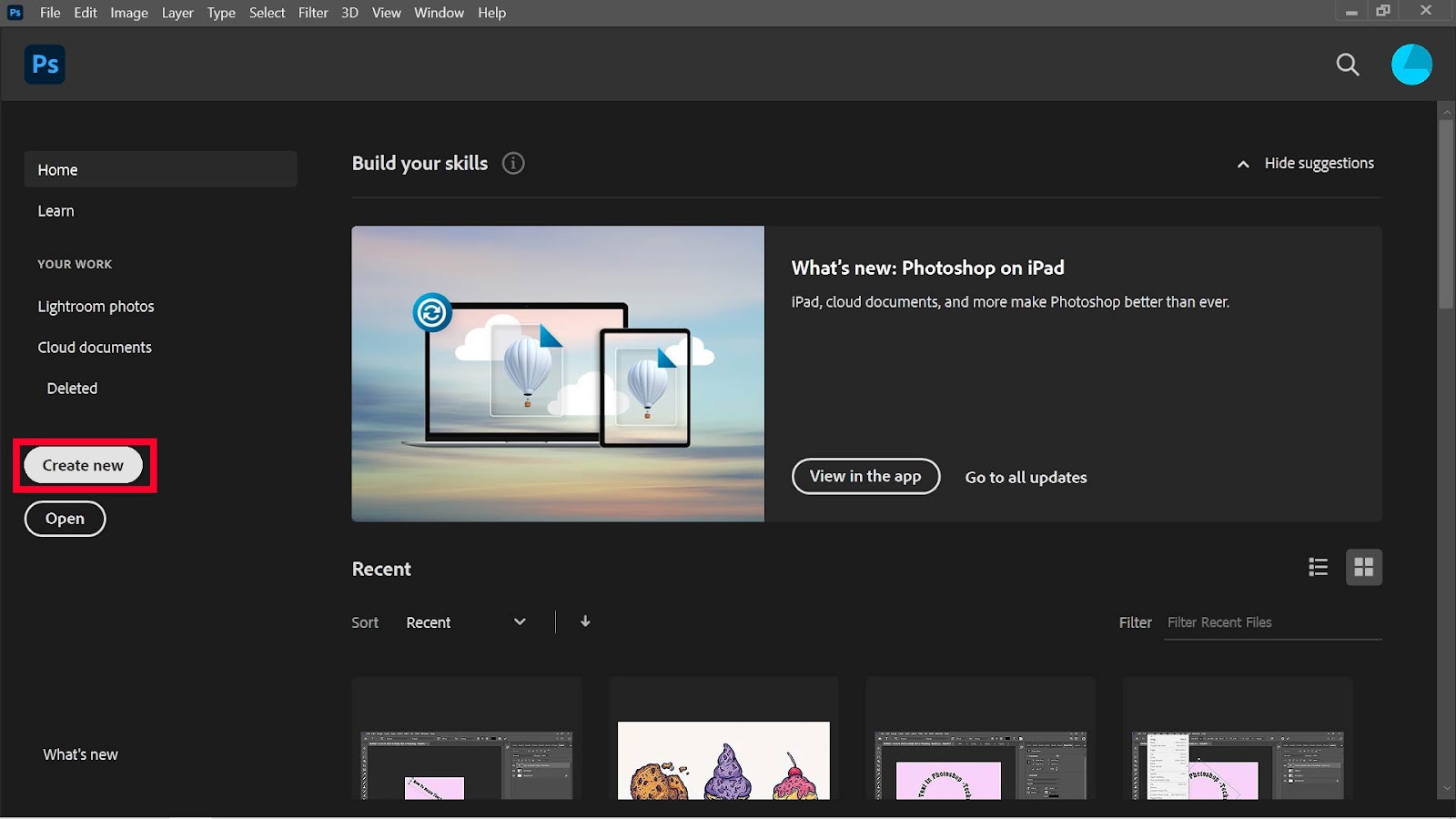Image resolution: width=1456 pixels, height=819 pixels.
Task: Open the File menu
Action: [50, 13]
